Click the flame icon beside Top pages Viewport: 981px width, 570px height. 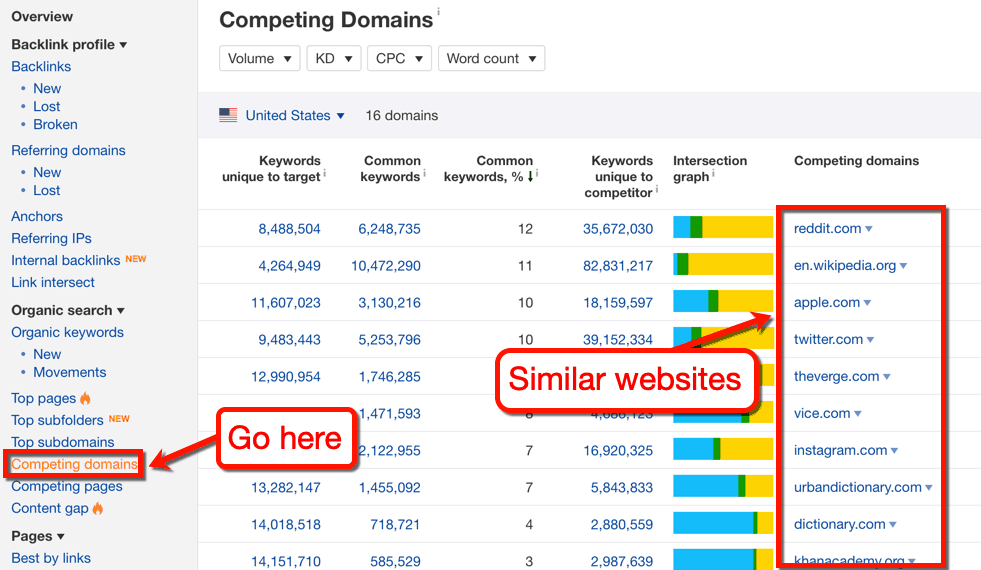tap(85, 398)
